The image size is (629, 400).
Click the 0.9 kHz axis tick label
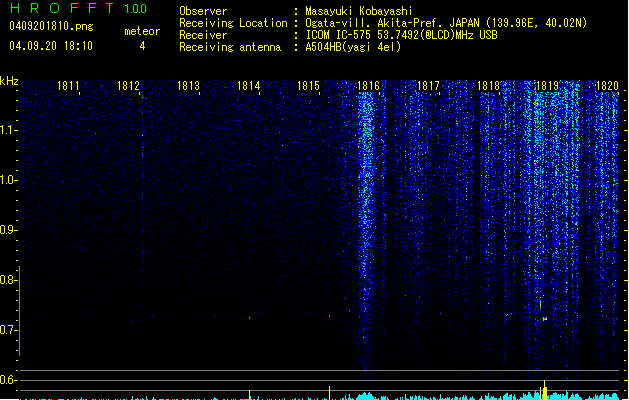click(8, 230)
